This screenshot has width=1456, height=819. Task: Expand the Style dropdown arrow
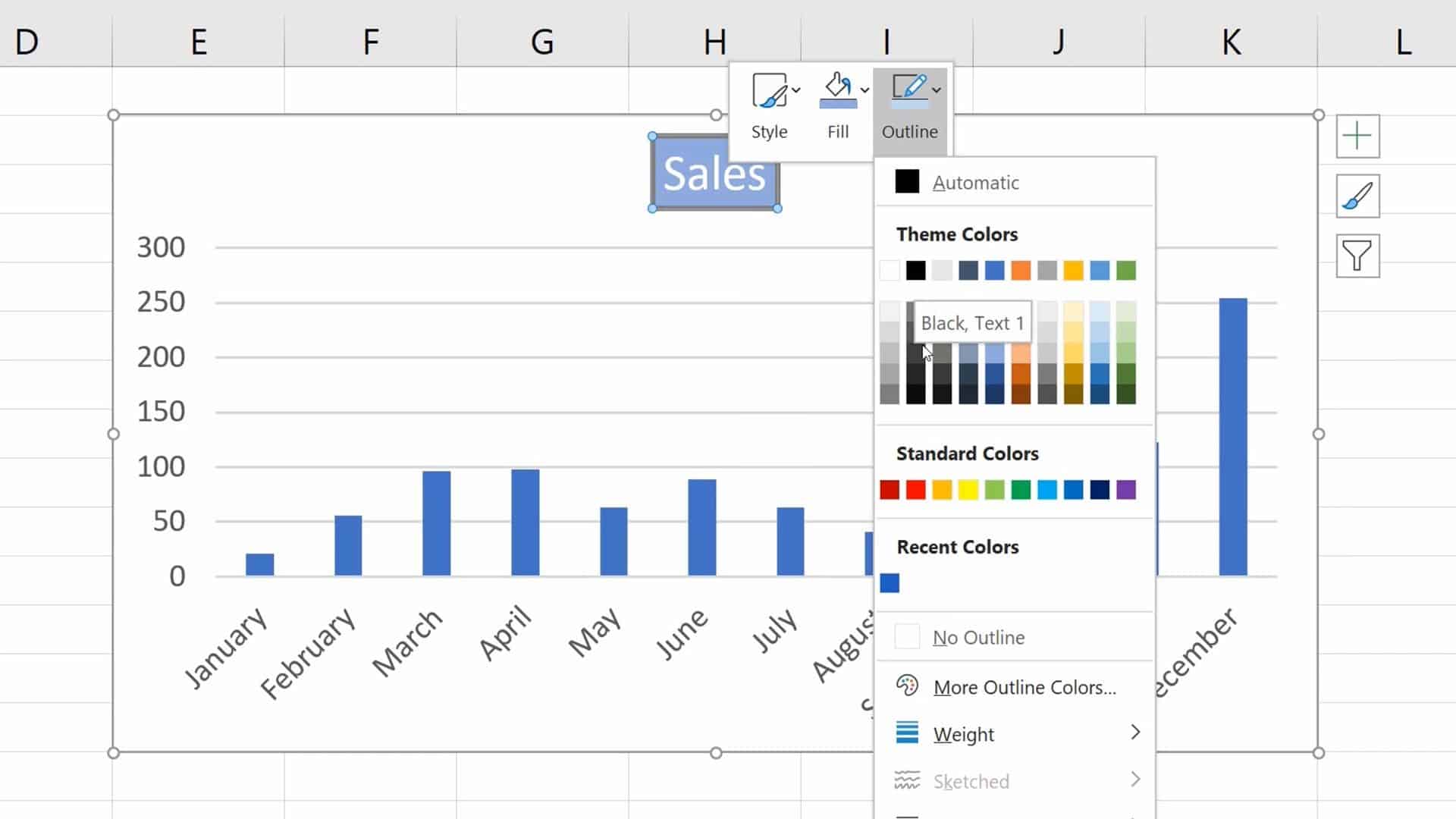(x=796, y=89)
